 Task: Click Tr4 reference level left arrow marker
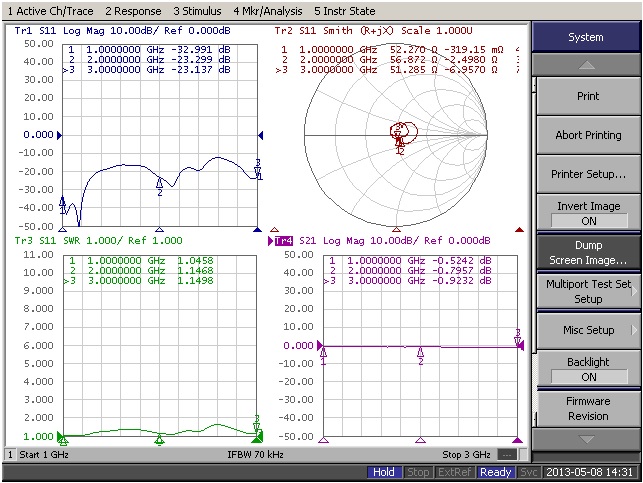320,345
